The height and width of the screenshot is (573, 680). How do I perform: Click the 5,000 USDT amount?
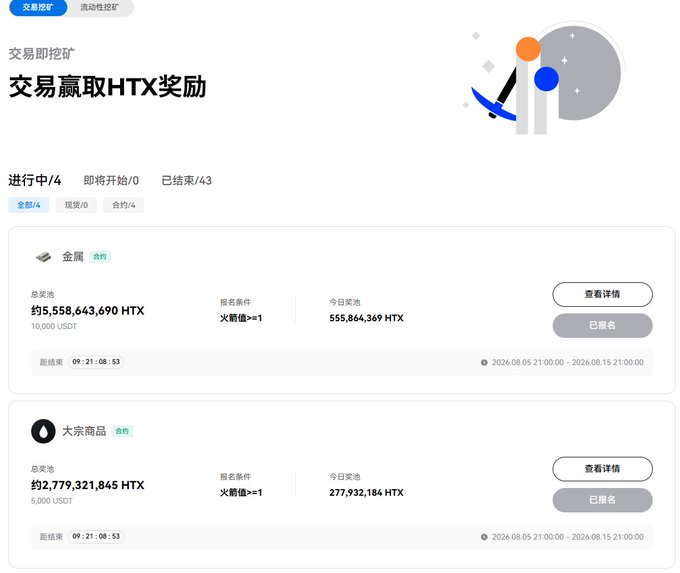[52, 501]
